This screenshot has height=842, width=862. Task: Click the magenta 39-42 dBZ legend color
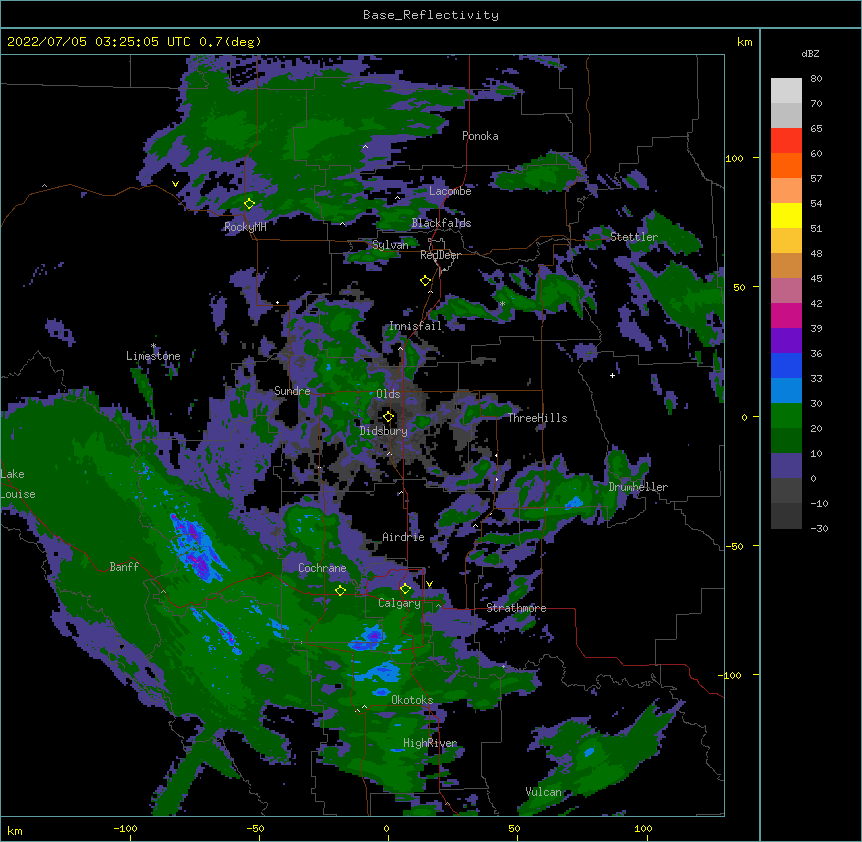786,315
